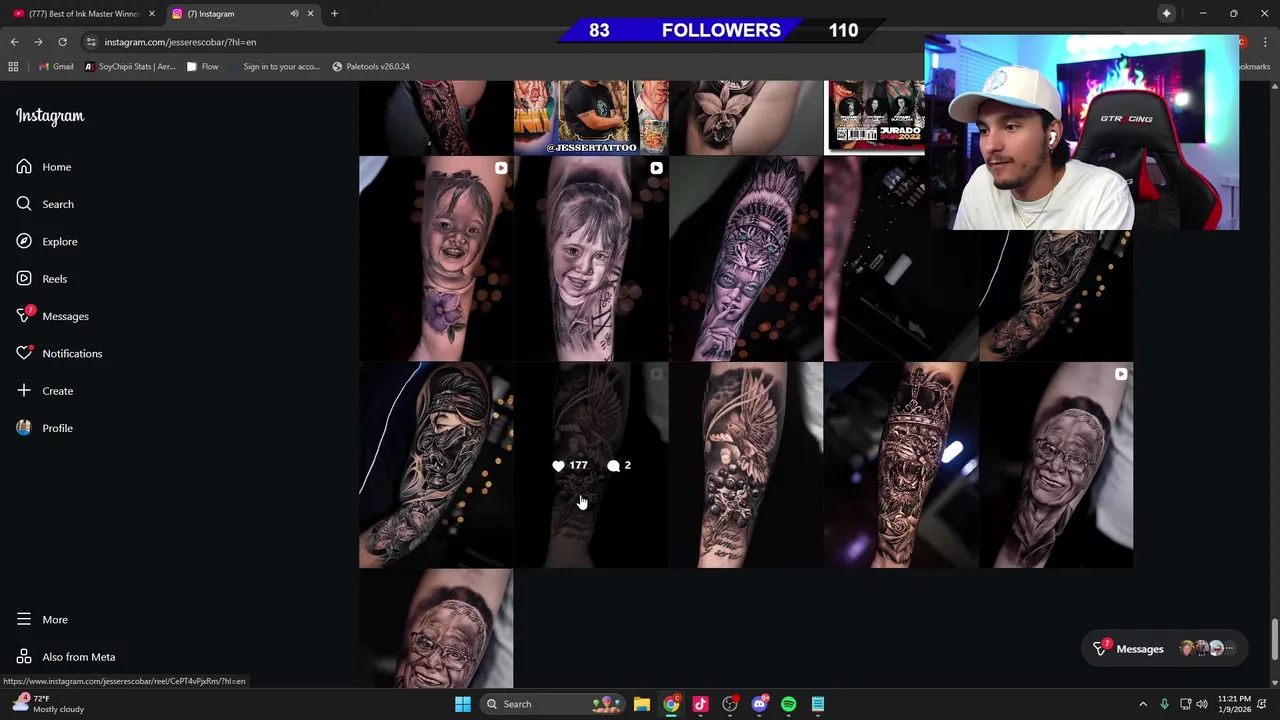Open the Instagram Search panel
This screenshot has width=1280, height=720.
[45, 204]
